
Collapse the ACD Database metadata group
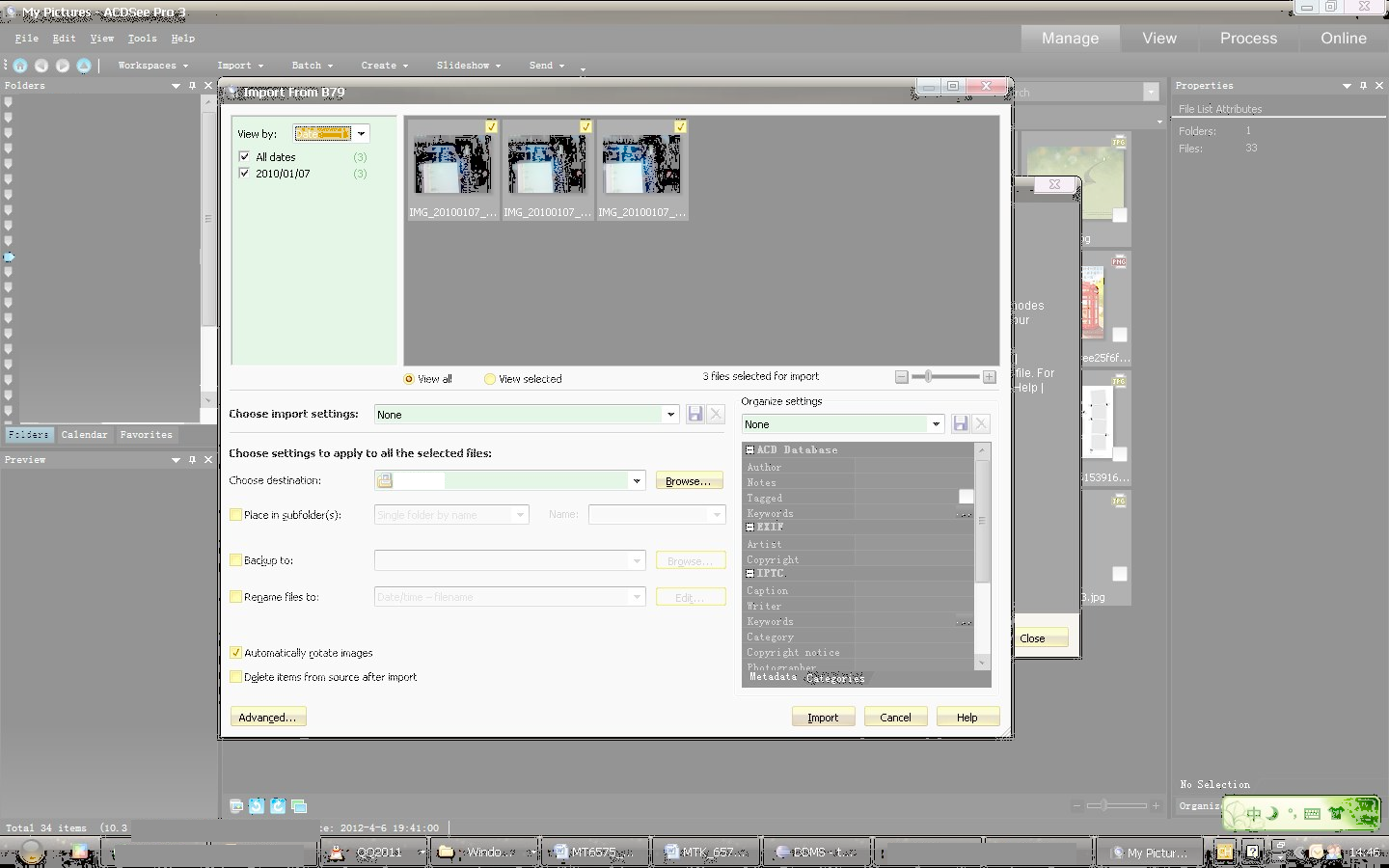750,450
